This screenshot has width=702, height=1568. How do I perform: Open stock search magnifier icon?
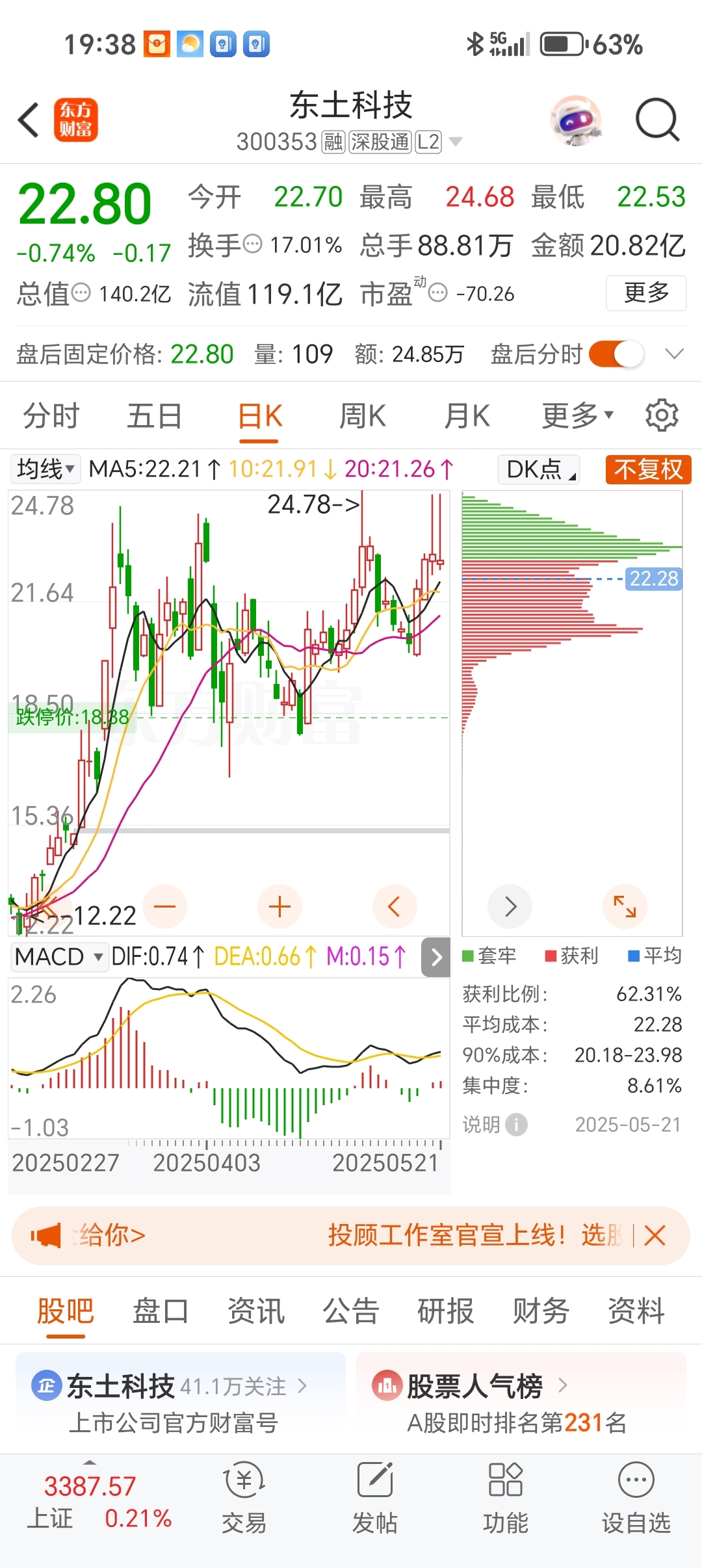[657, 120]
